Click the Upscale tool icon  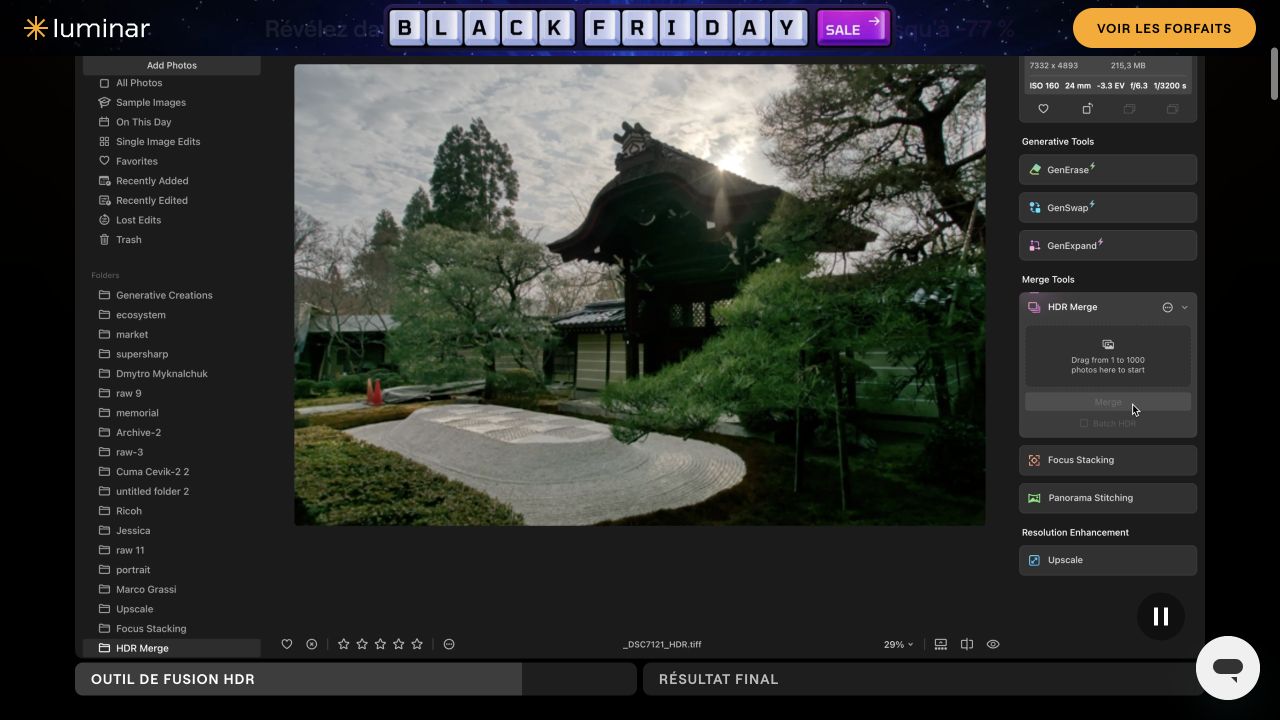1035,560
